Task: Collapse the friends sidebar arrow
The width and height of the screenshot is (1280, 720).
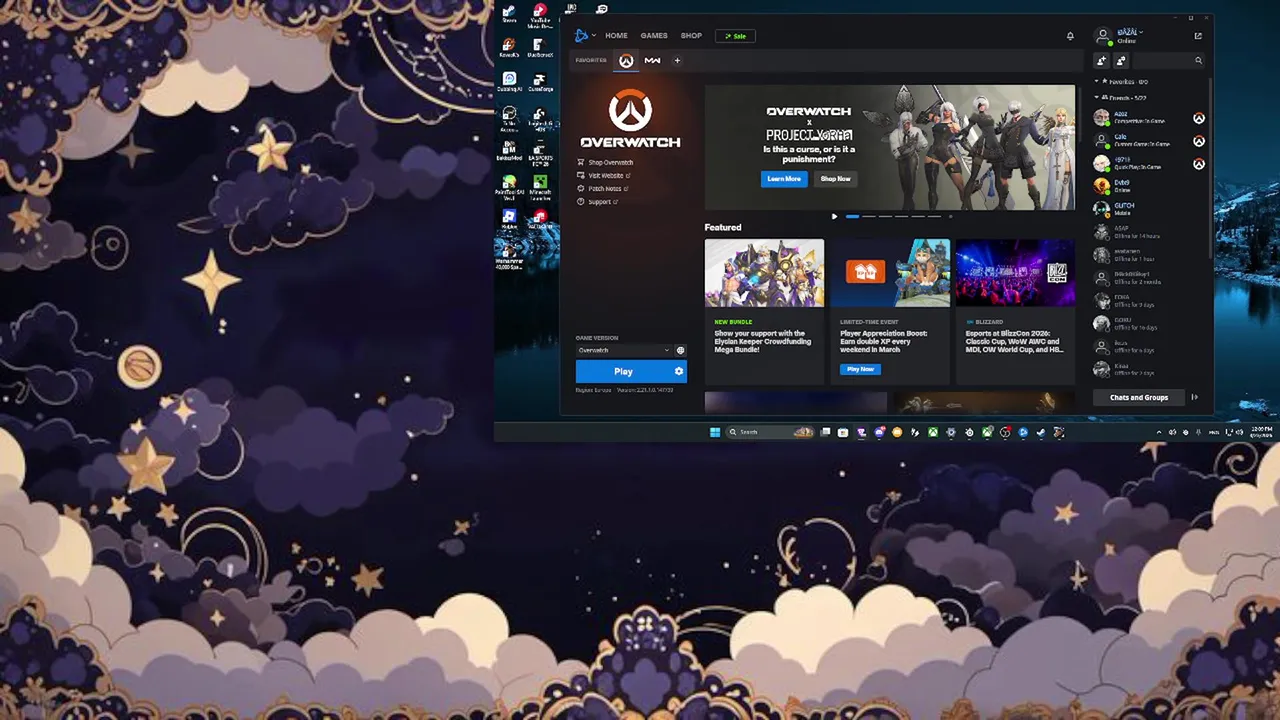Action: pos(1194,397)
